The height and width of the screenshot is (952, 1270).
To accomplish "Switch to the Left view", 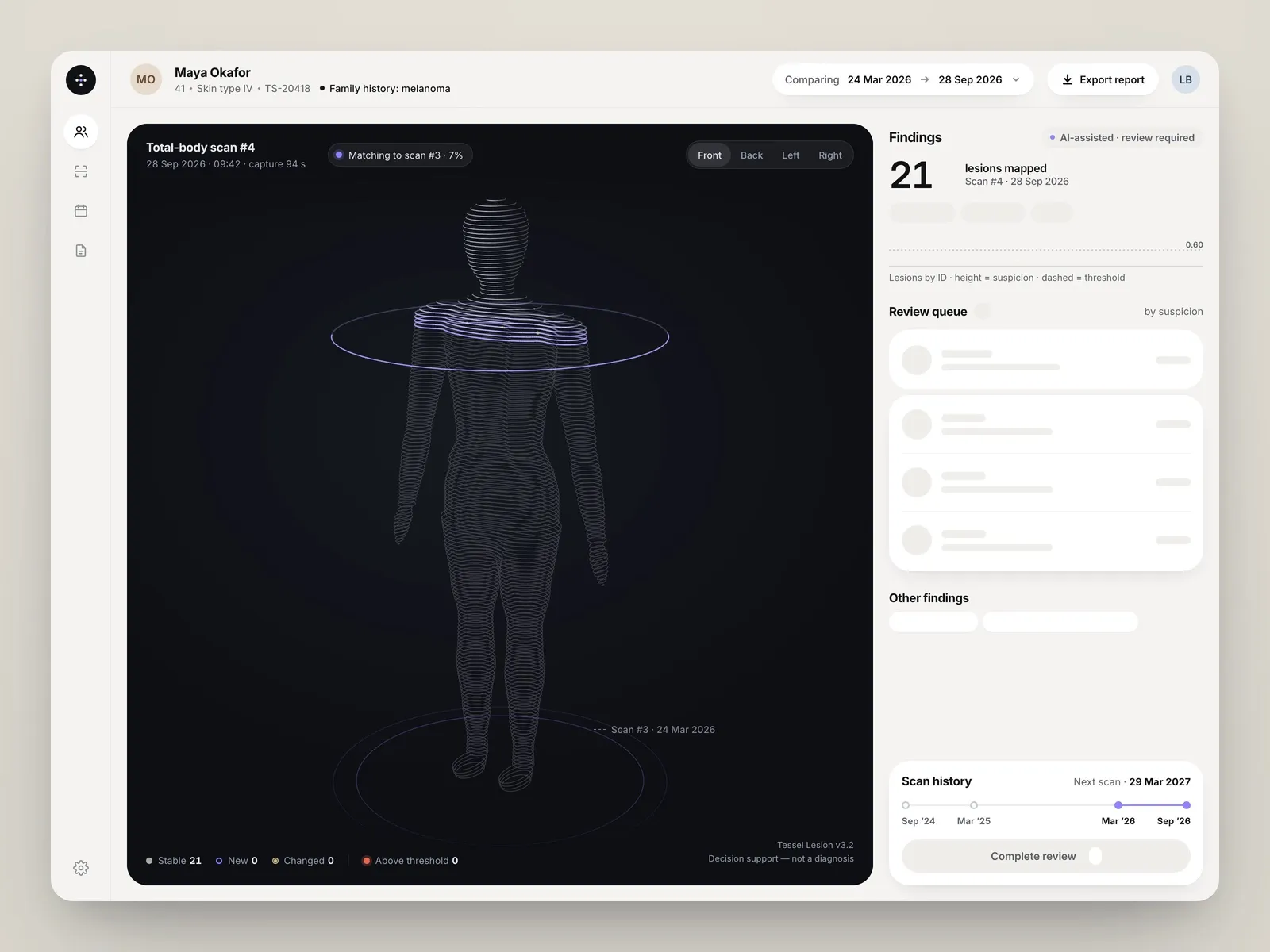I will click(791, 155).
